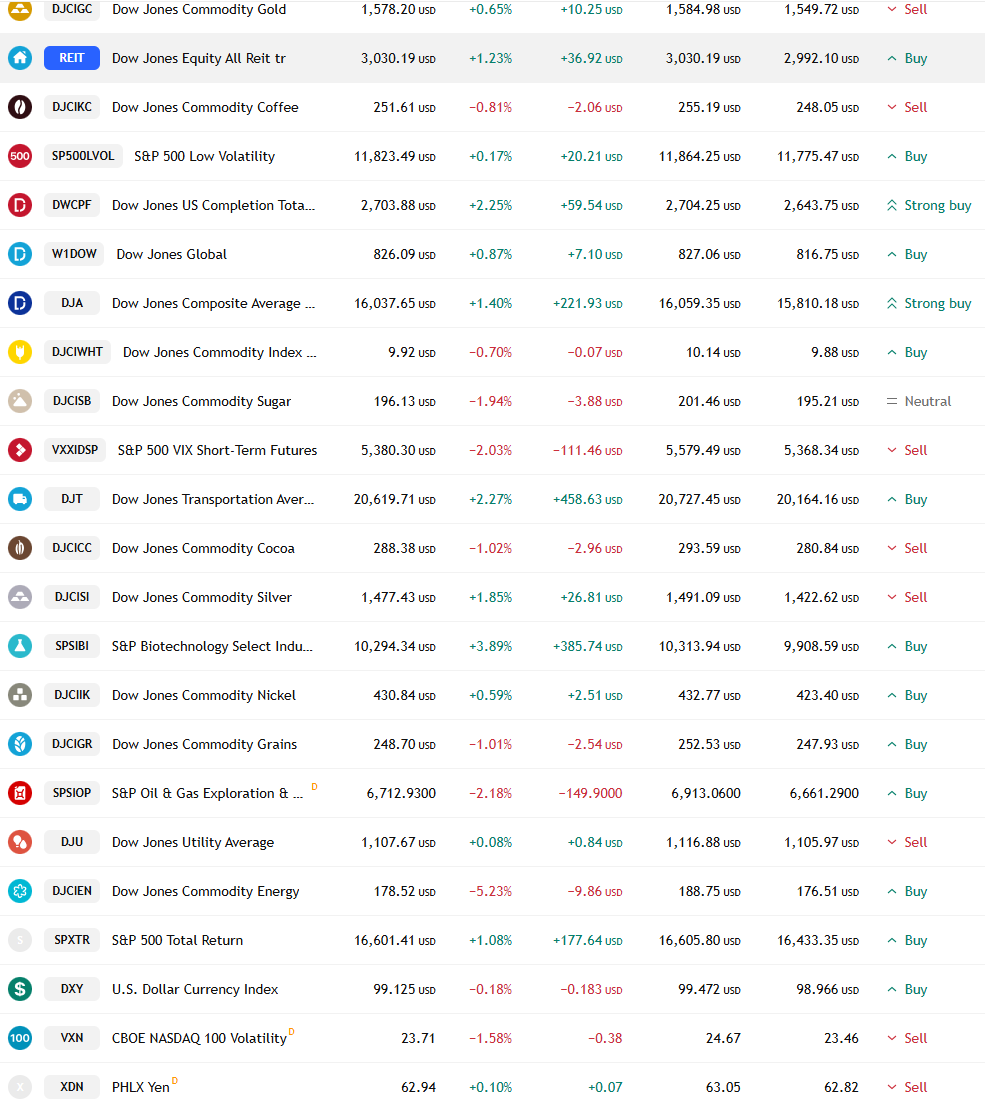Click the REIT house icon
Image resolution: width=985 pixels, height=1100 pixels.
(x=20, y=58)
